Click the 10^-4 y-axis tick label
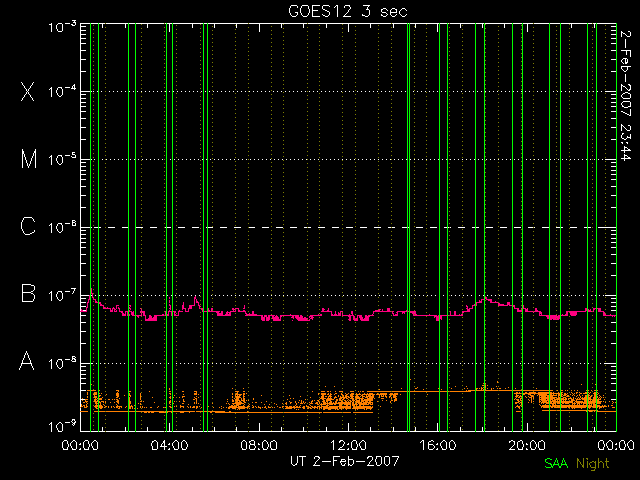 click(x=62, y=91)
